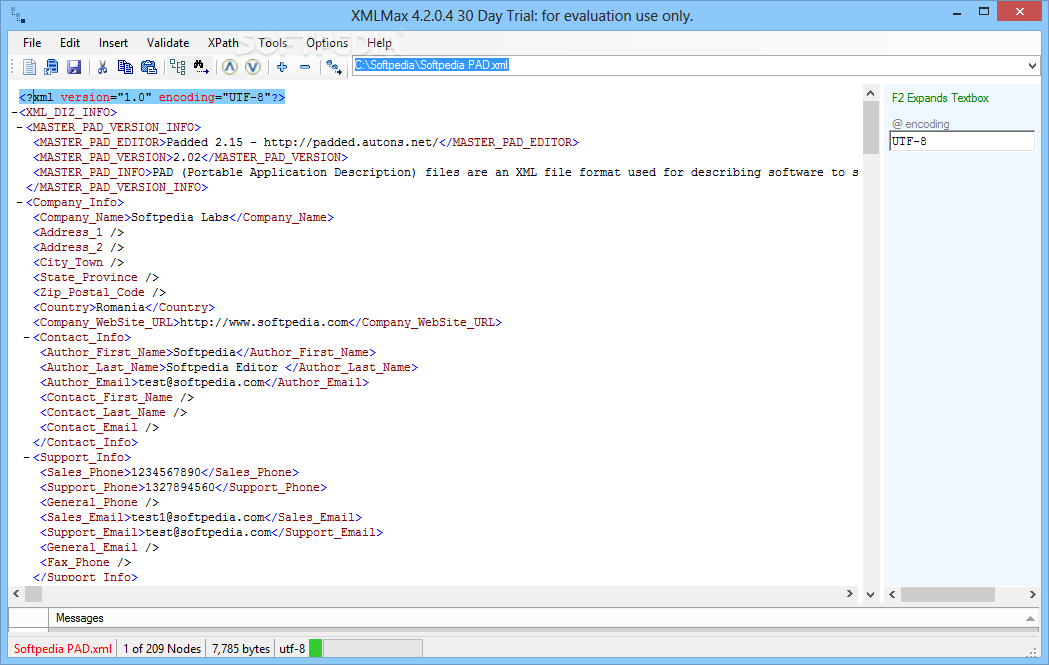Click the encoding UTF-8 text field
This screenshot has width=1049, height=665.
961,141
